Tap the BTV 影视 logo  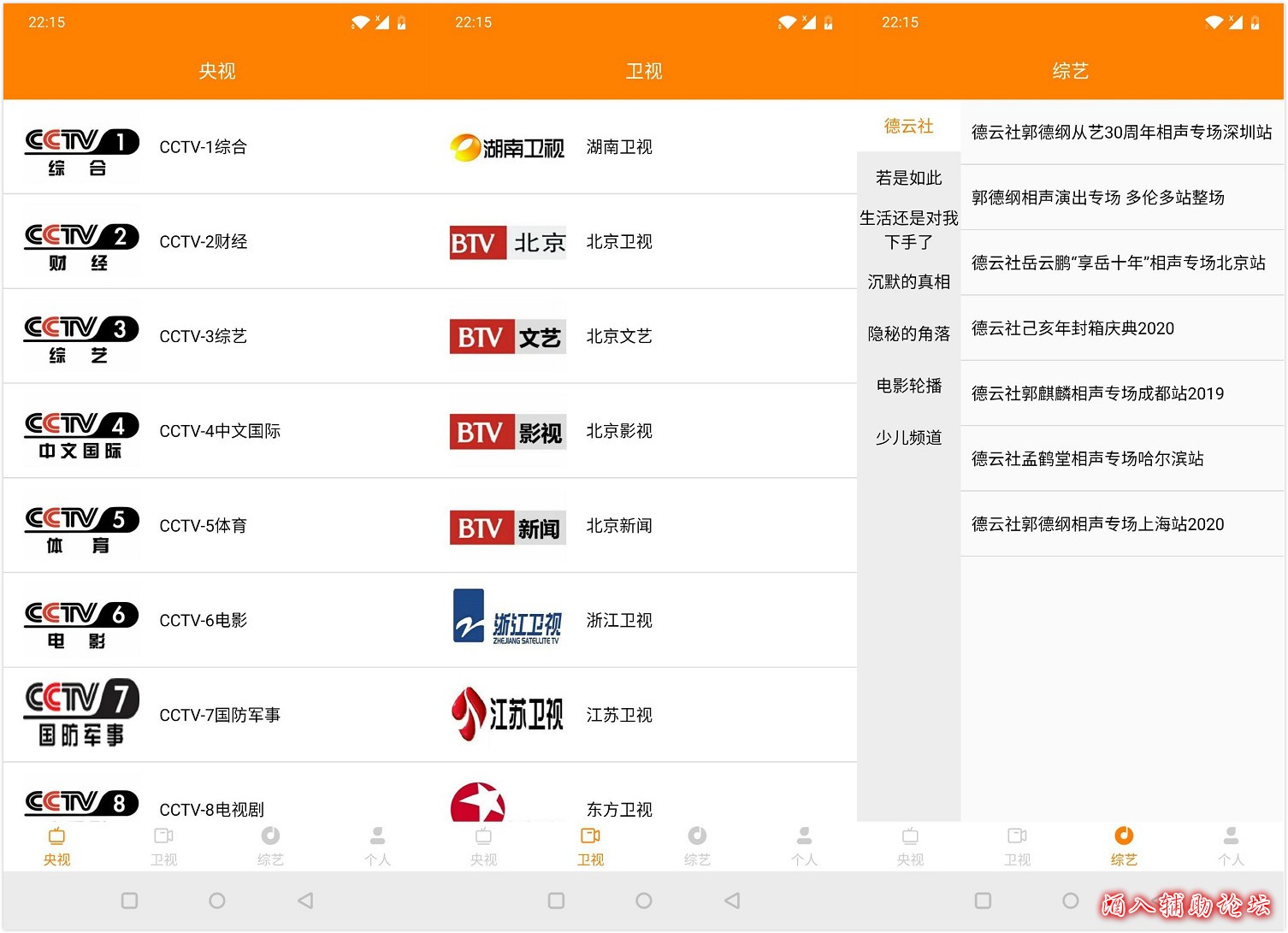tap(507, 432)
